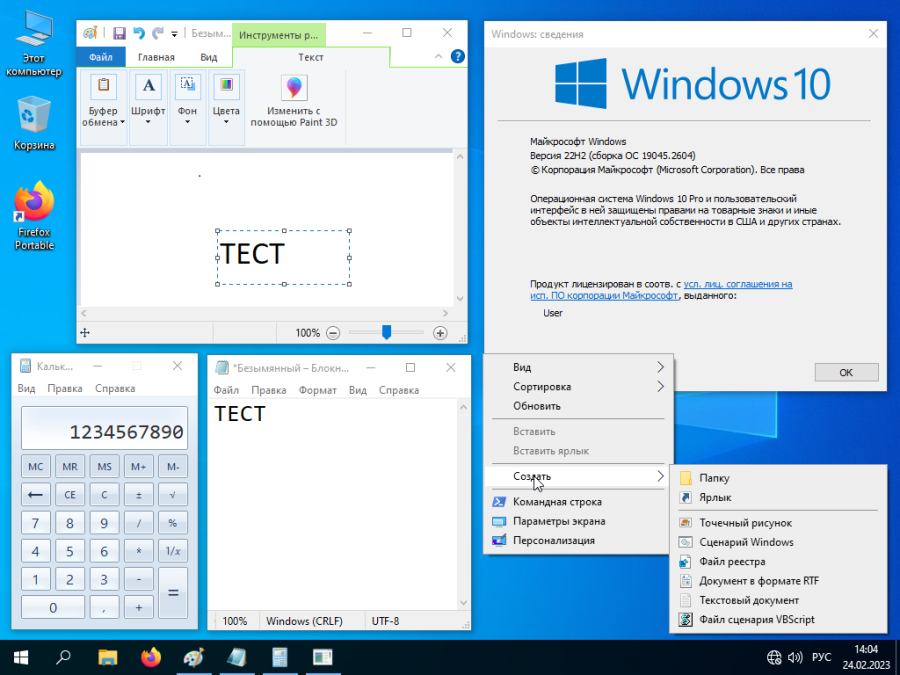Expand the Сортировка submenu in context menu

click(577, 387)
